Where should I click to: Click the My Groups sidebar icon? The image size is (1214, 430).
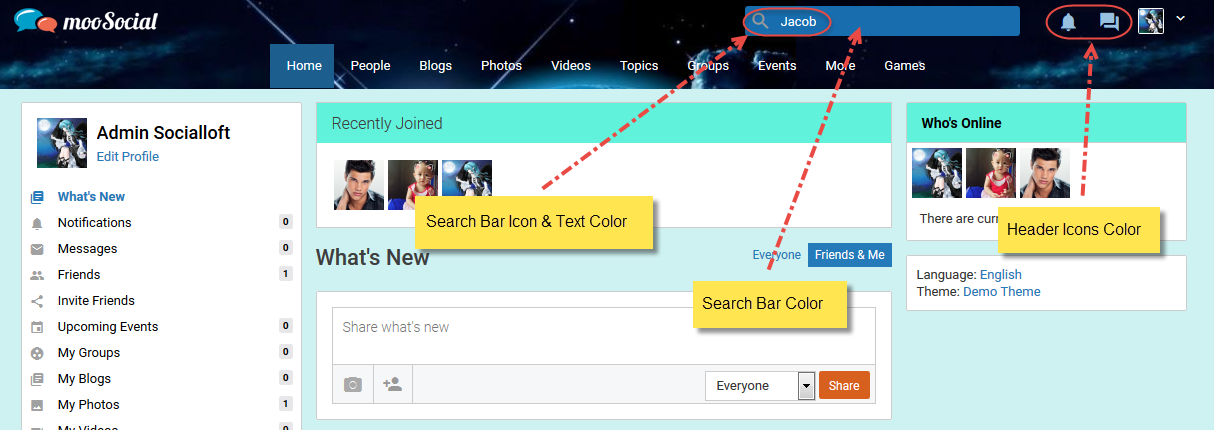click(x=37, y=353)
